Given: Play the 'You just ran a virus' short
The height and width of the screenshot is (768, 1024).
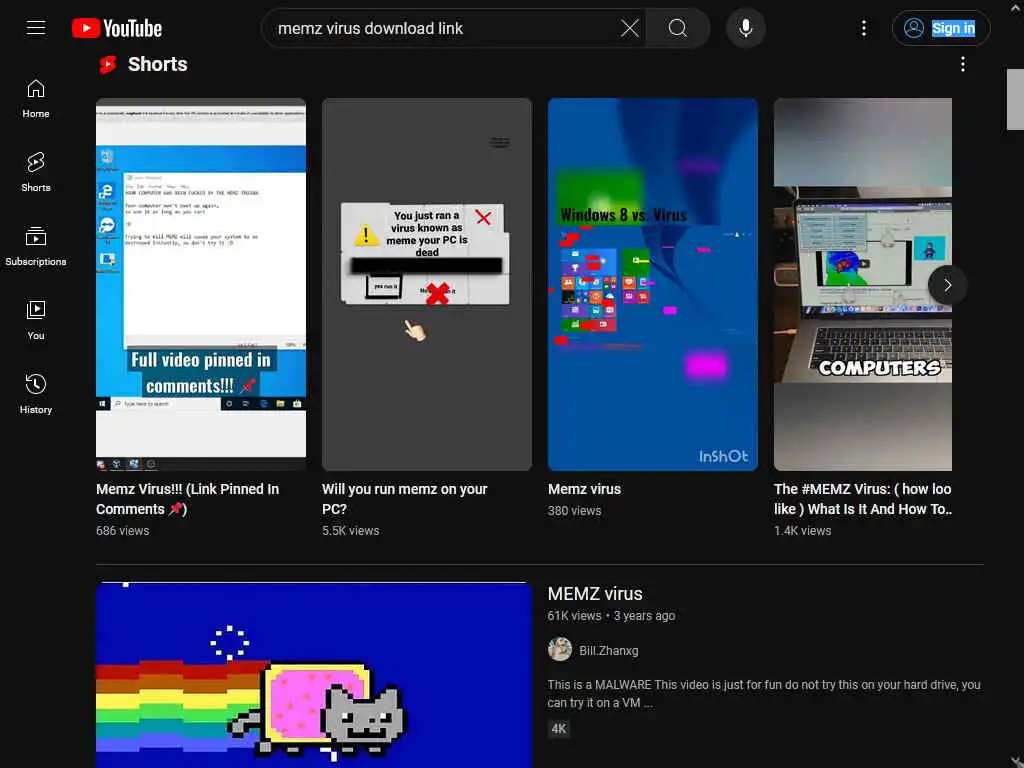Looking at the screenshot, I should [x=426, y=284].
